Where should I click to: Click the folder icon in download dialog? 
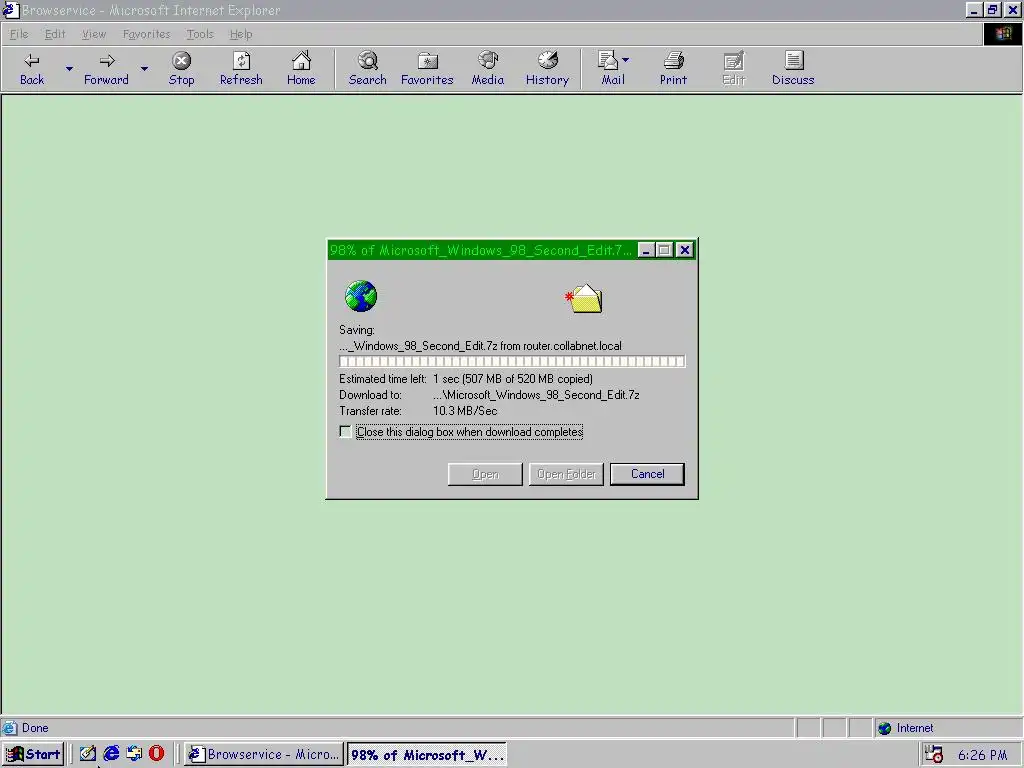coord(584,298)
